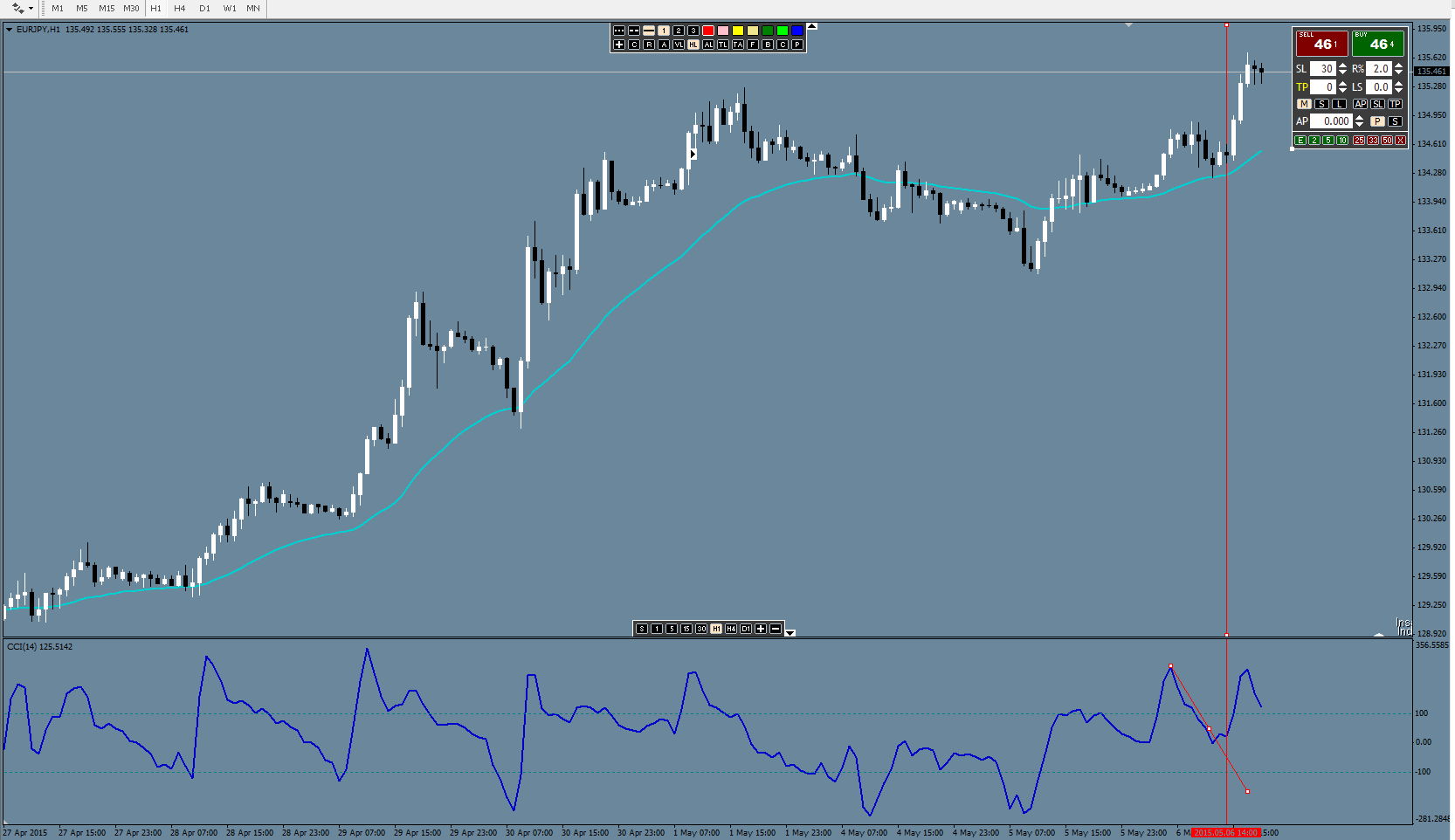Select the HL horizontal line tool
The height and width of the screenshot is (840, 1455).
pyautogui.click(x=693, y=45)
